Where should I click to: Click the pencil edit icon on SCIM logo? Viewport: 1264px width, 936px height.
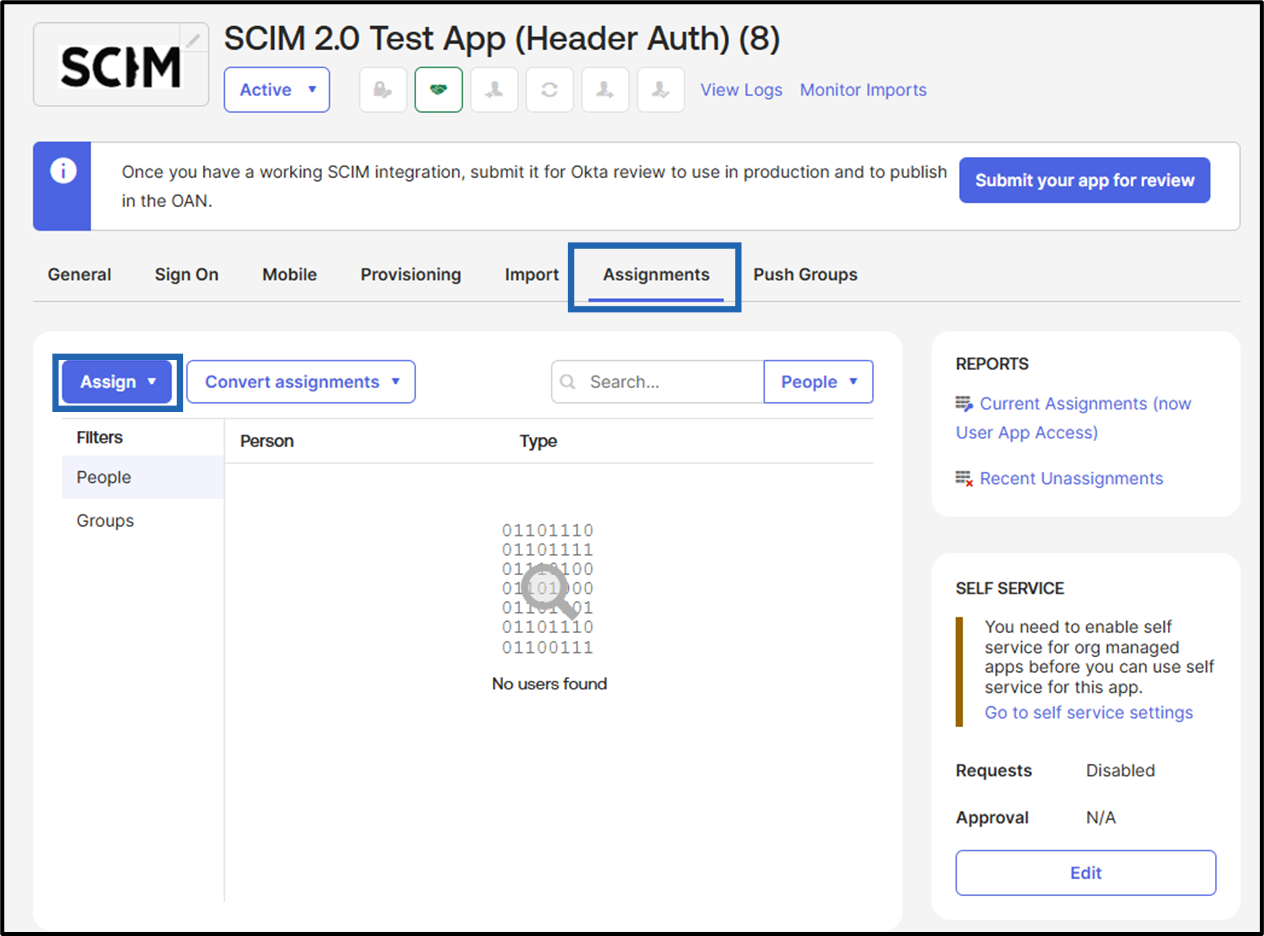(x=193, y=40)
